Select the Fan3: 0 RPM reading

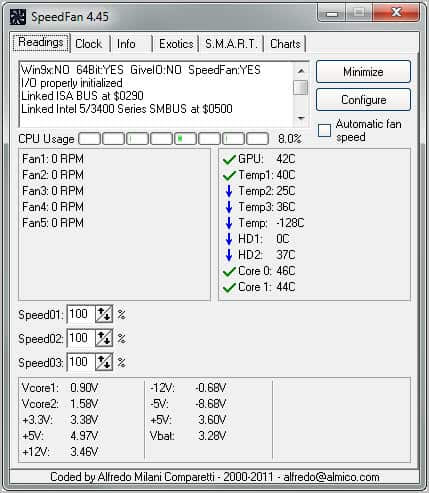(53, 191)
